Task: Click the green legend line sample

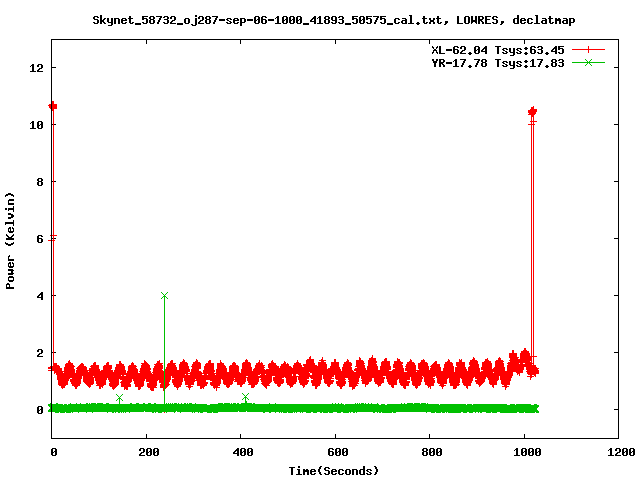Action: click(588, 62)
